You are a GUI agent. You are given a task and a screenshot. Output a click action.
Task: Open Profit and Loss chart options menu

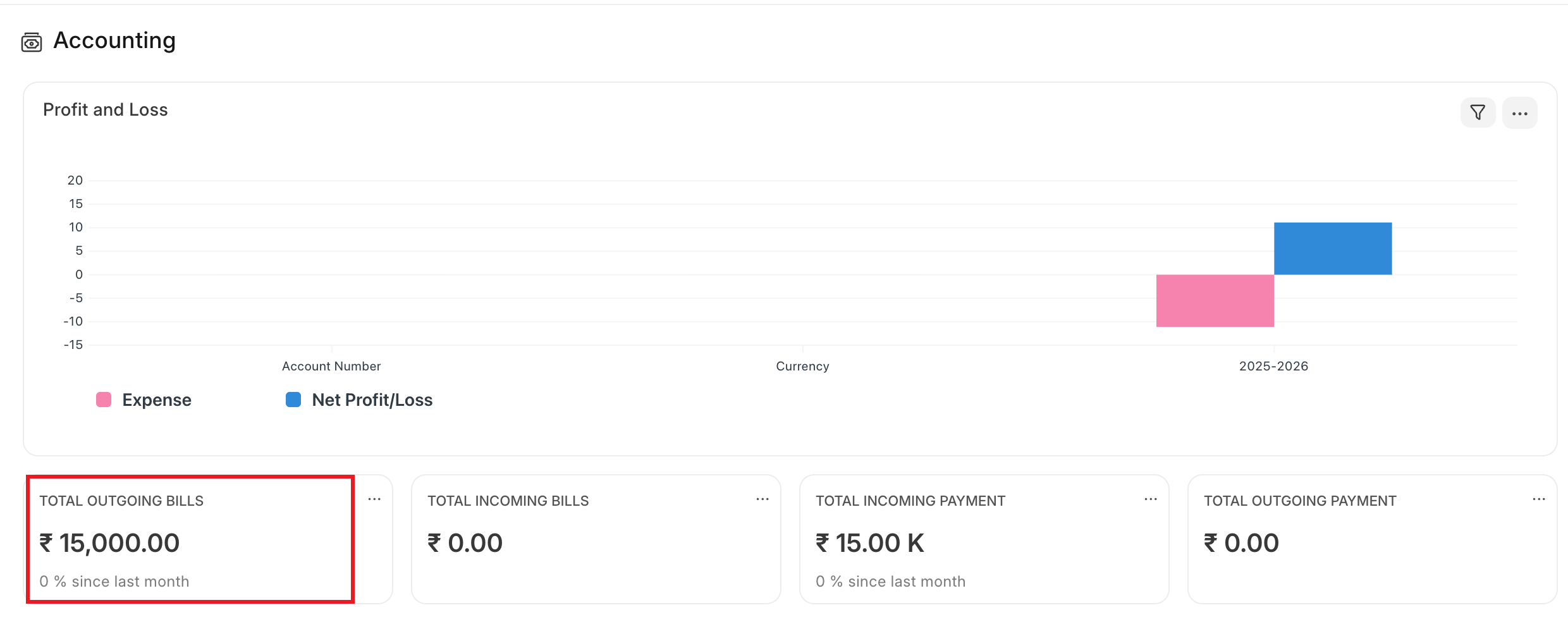(1519, 113)
